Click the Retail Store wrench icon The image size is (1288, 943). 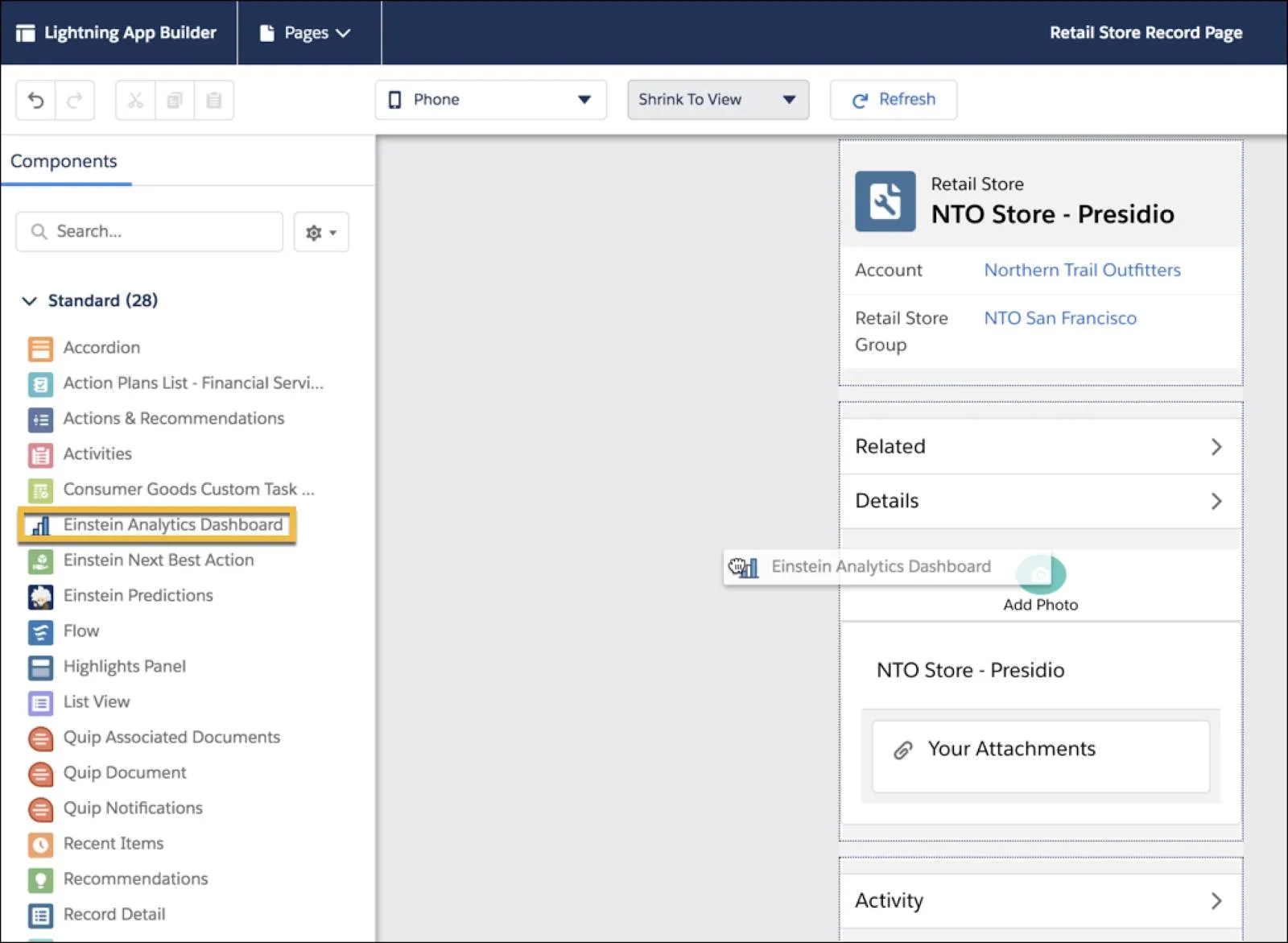click(x=885, y=201)
